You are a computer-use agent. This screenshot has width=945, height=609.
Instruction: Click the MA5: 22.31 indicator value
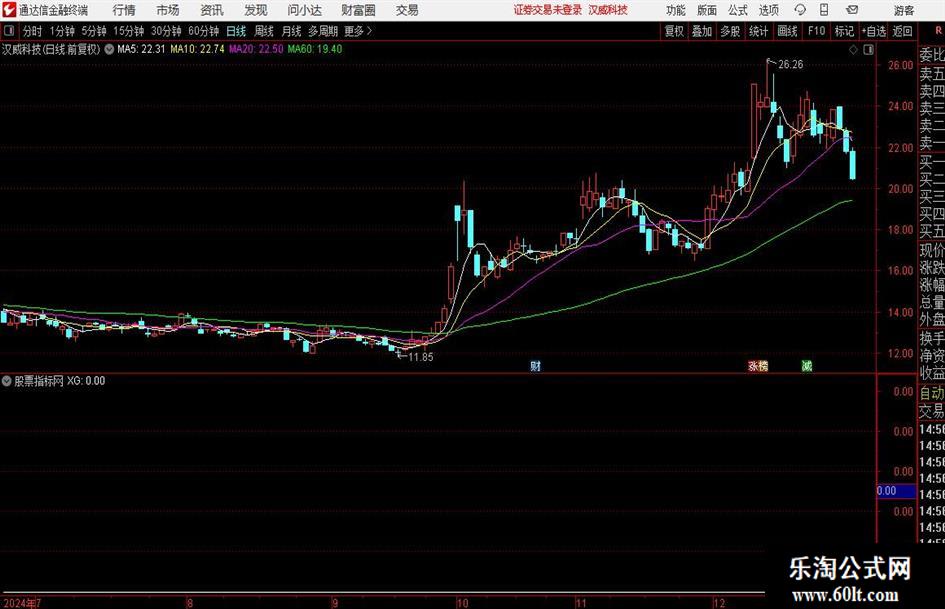point(141,49)
